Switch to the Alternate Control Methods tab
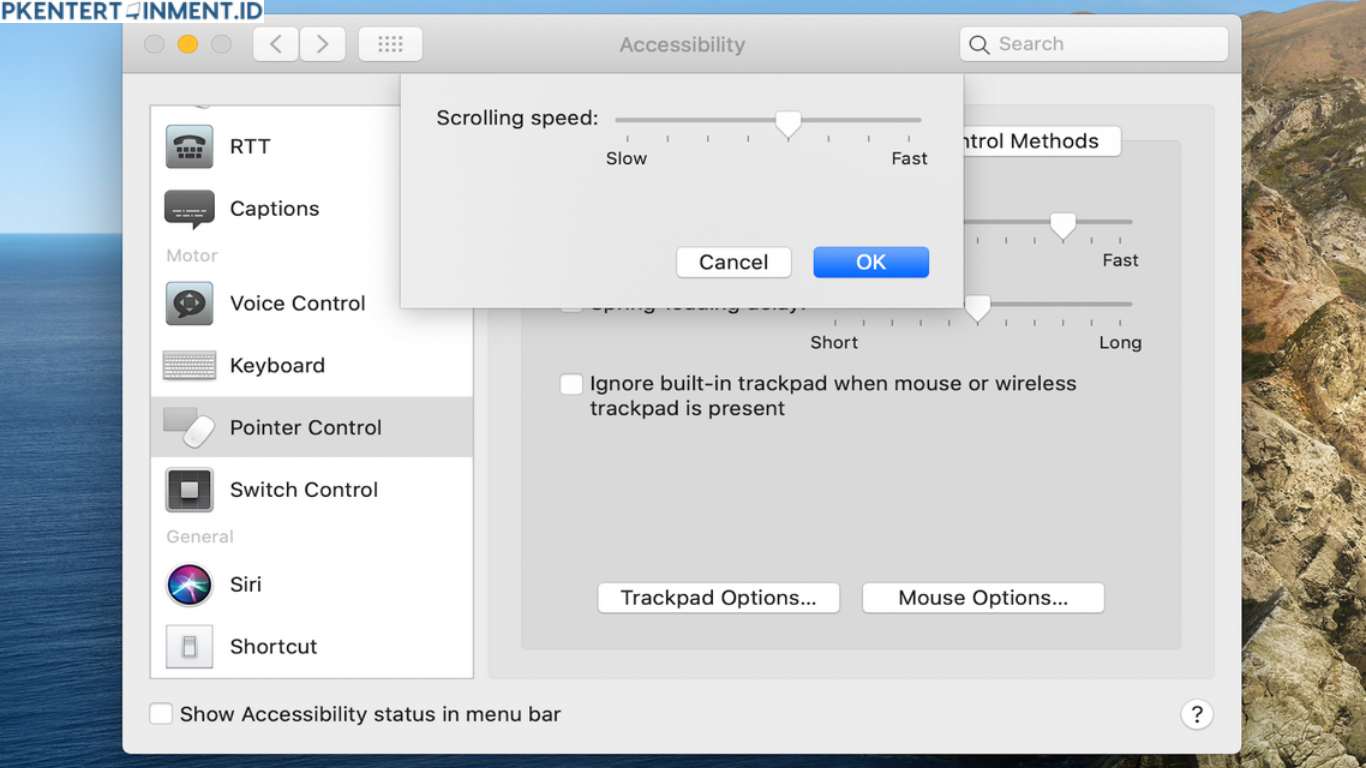1366x768 pixels. coord(1030,141)
